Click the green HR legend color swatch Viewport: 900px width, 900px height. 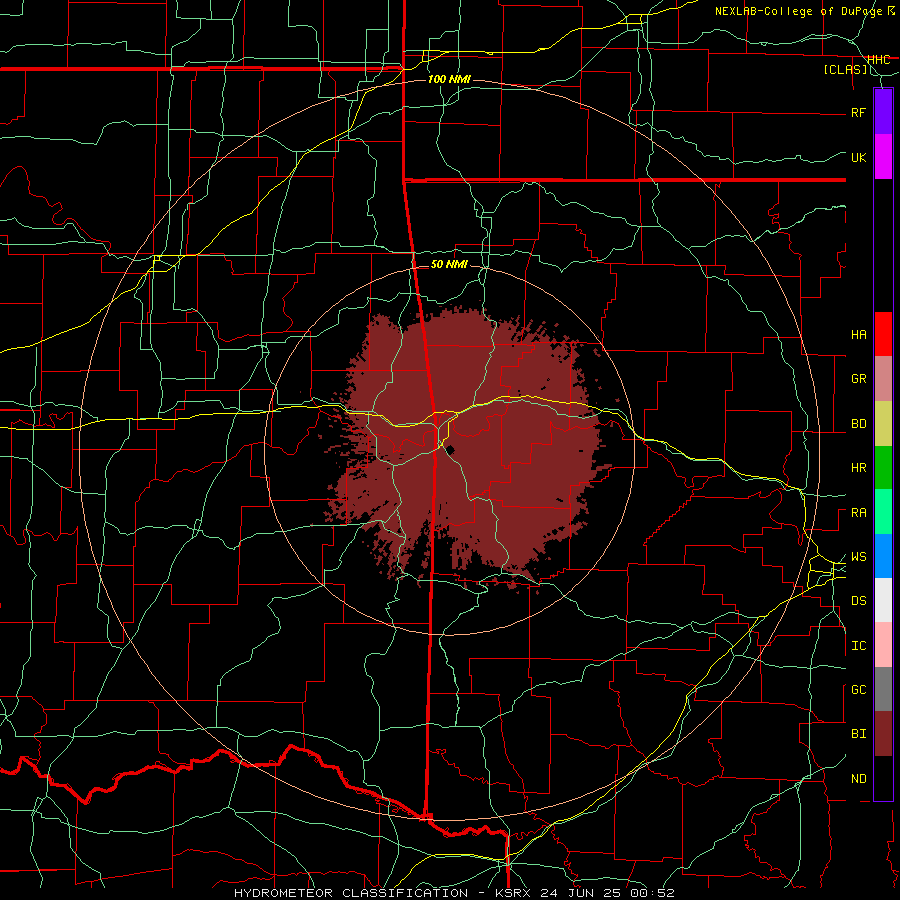pyautogui.click(x=883, y=468)
